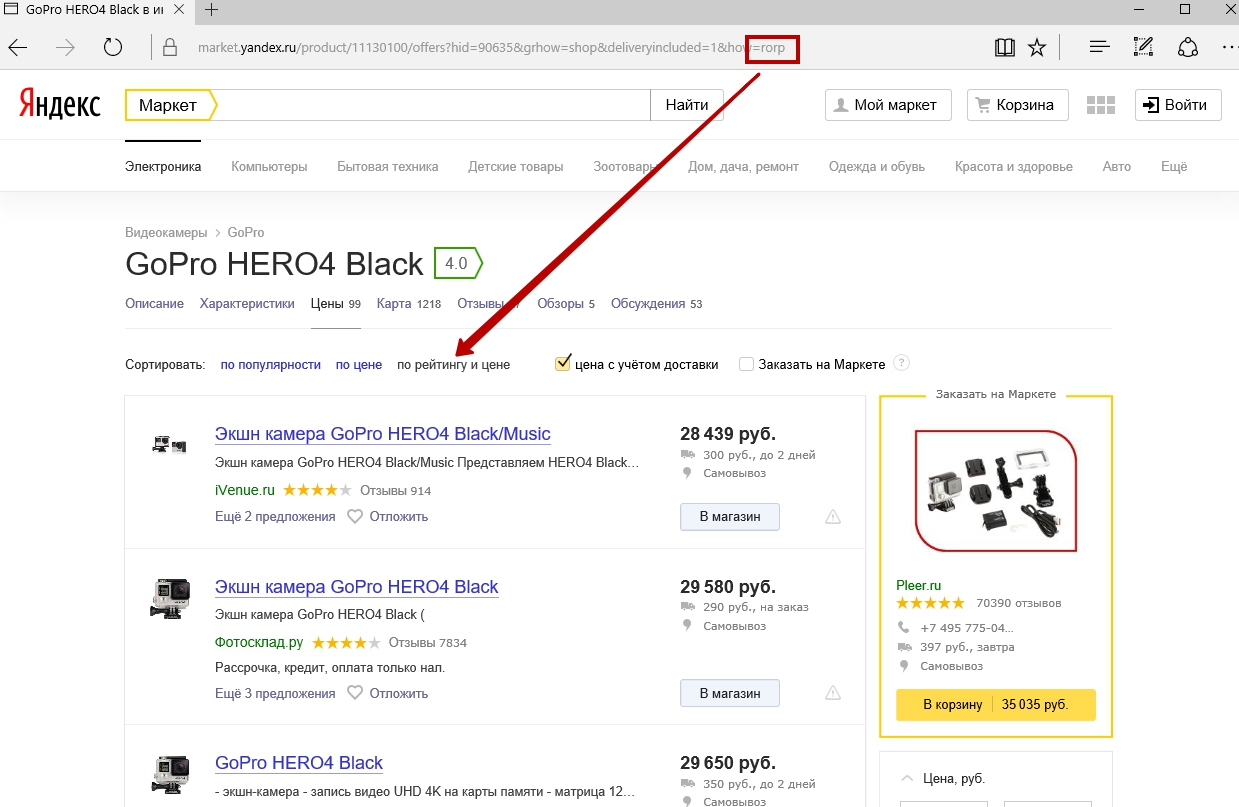Open the Красота и здоровье category
1239x807 pixels.
(1014, 166)
